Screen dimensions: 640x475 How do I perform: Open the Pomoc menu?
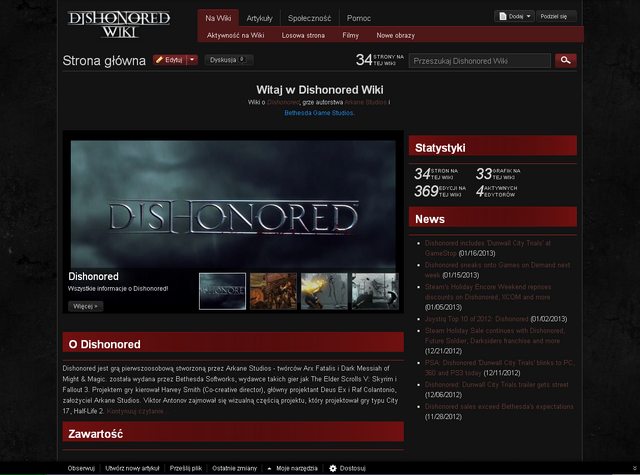[x=359, y=18]
